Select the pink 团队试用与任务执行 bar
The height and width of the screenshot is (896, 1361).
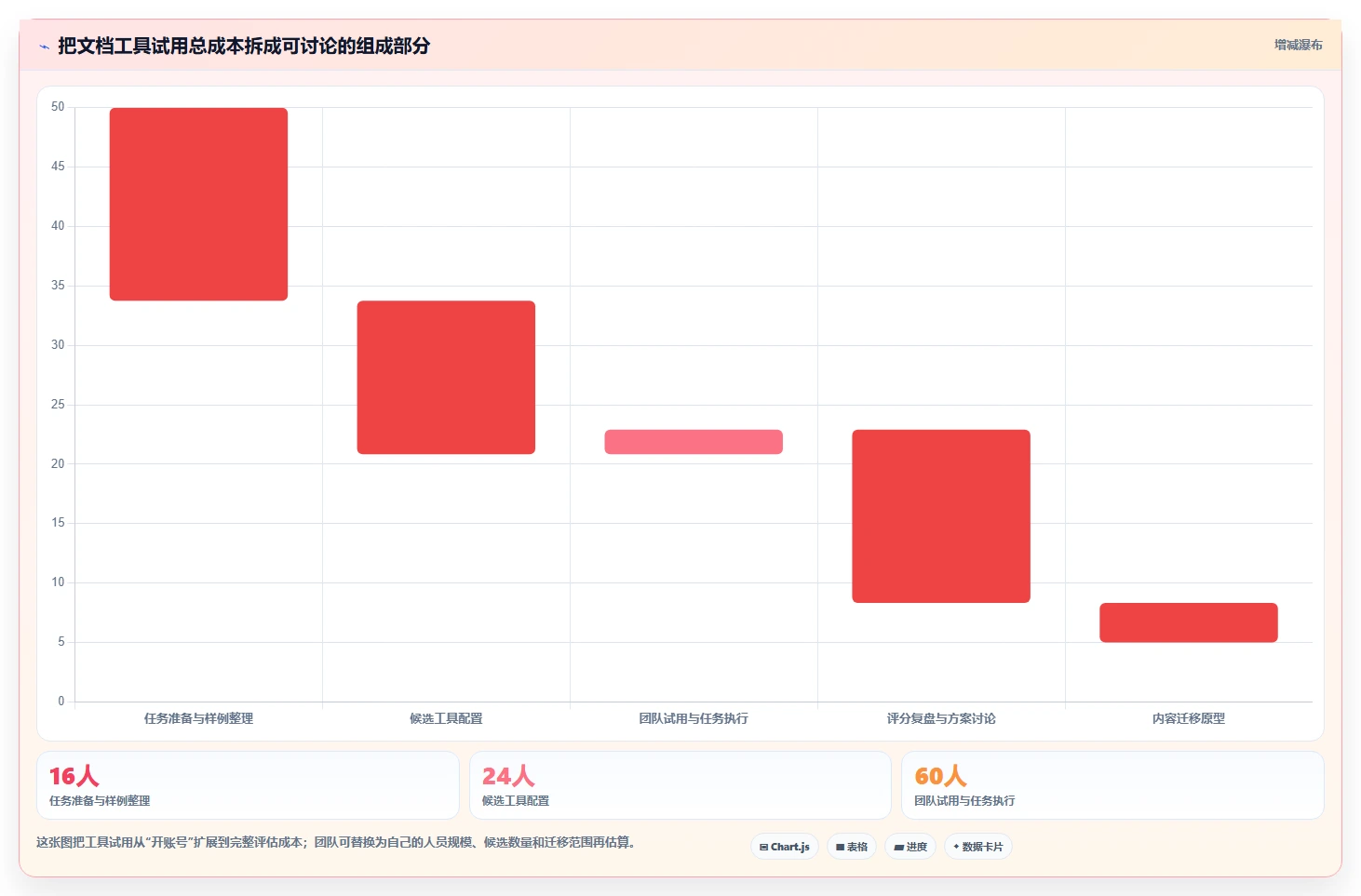pos(694,442)
